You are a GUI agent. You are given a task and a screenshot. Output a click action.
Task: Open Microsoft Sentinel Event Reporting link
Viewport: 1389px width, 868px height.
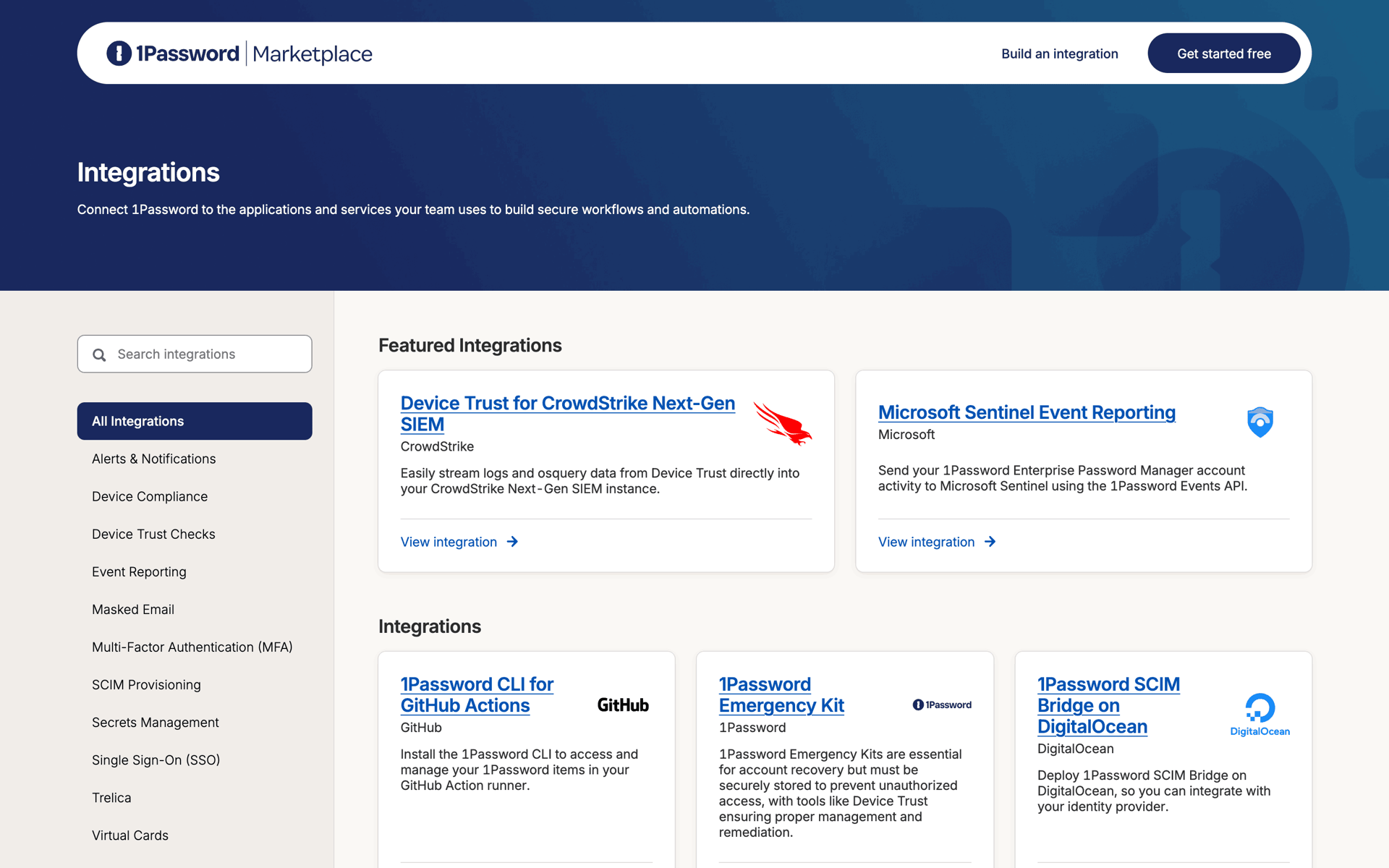point(1027,412)
